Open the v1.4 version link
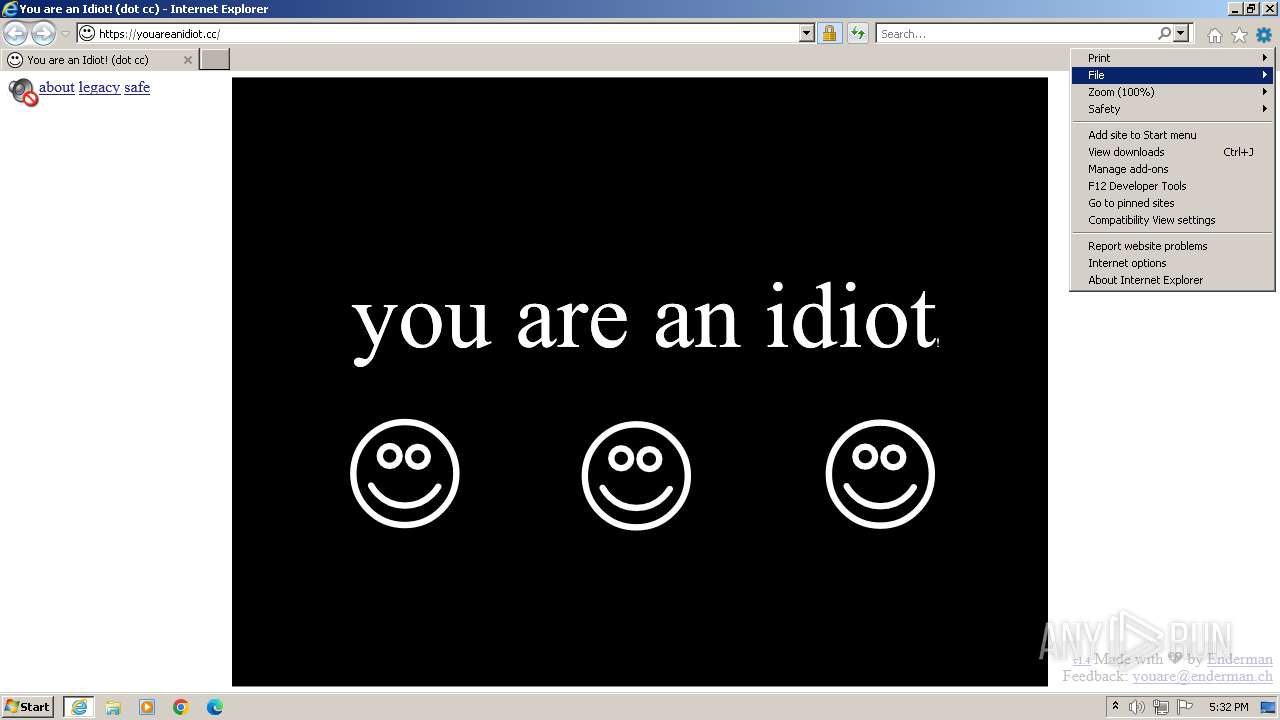This screenshot has height=720, width=1280. point(1081,661)
